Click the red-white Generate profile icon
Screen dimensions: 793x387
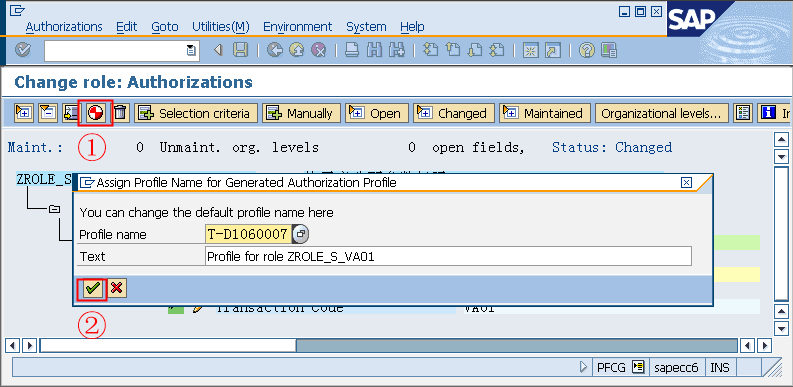point(95,113)
